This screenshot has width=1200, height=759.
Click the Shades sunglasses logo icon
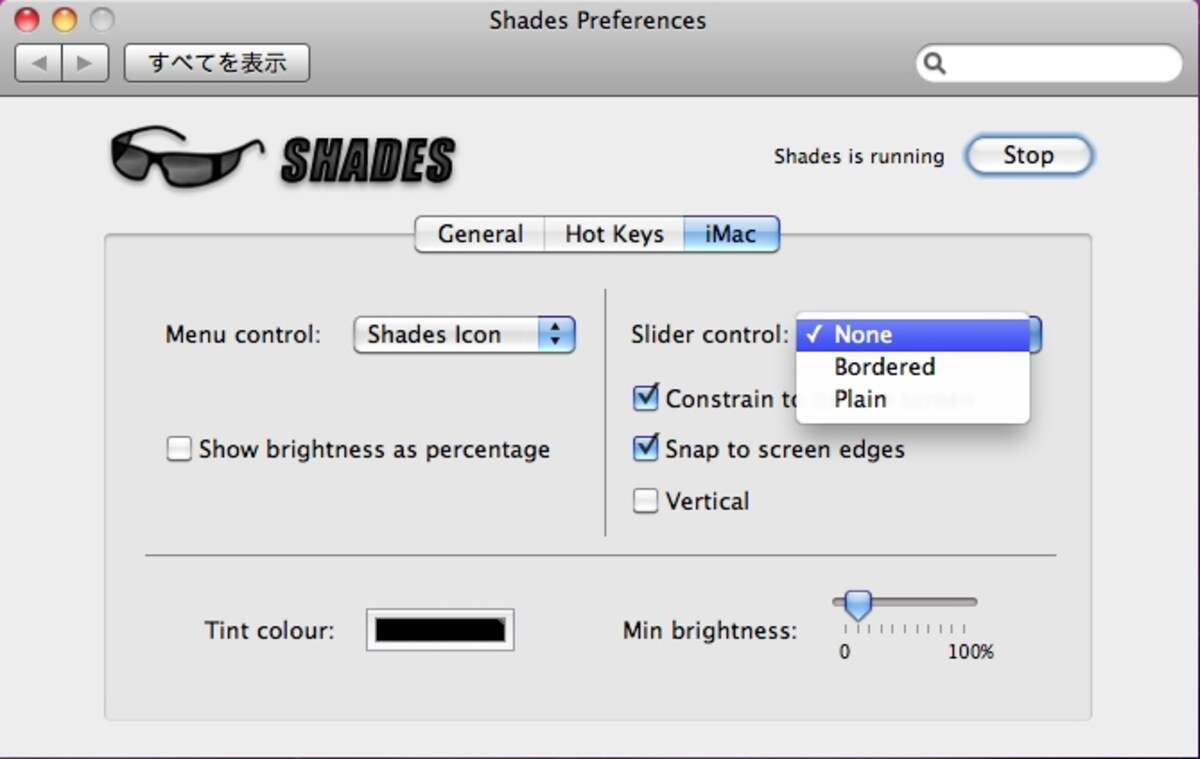pos(187,156)
